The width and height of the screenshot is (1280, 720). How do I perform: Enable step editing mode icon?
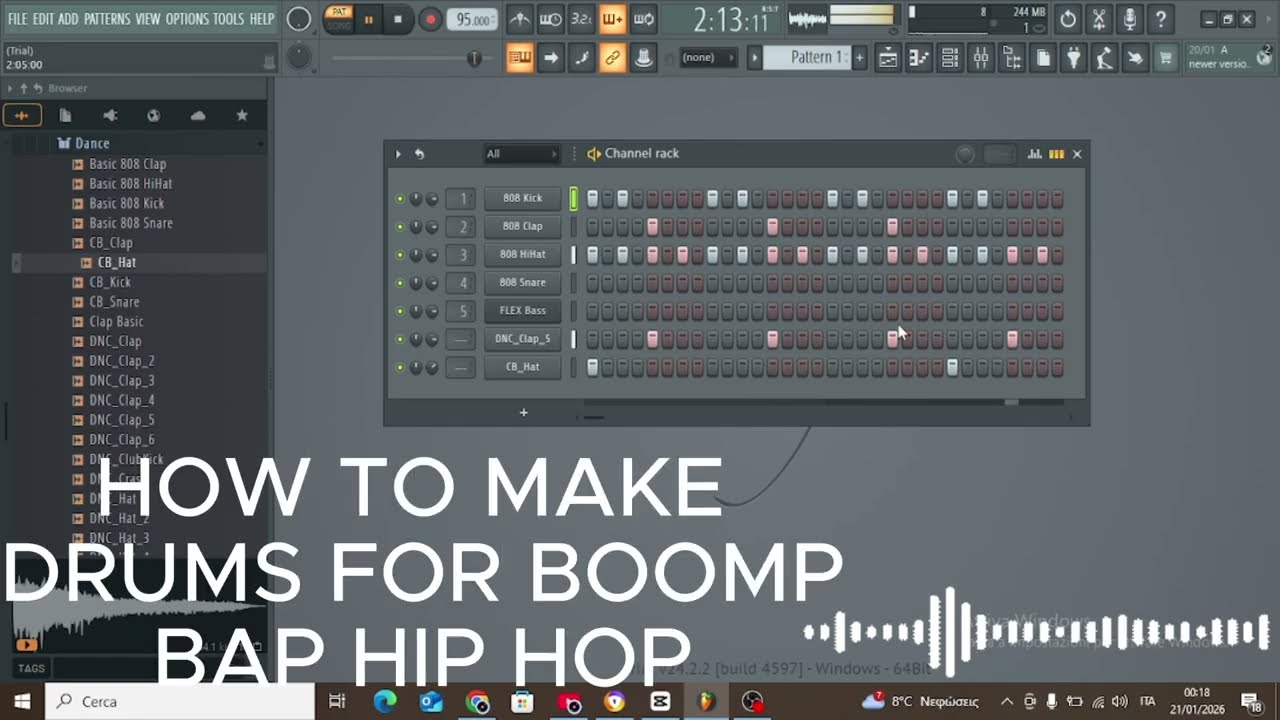(581, 58)
